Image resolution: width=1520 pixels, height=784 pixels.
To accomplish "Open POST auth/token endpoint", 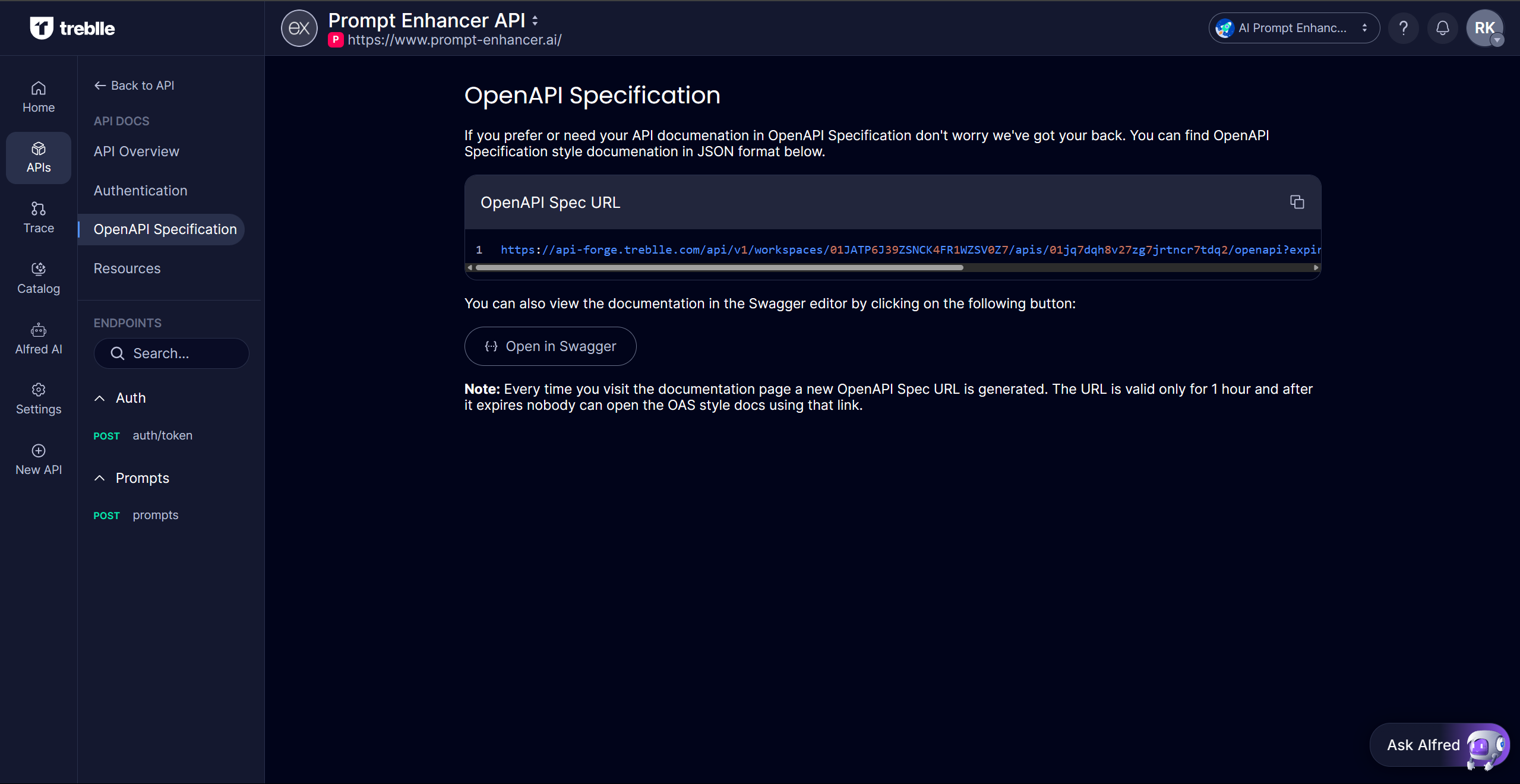I will (143, 435).
